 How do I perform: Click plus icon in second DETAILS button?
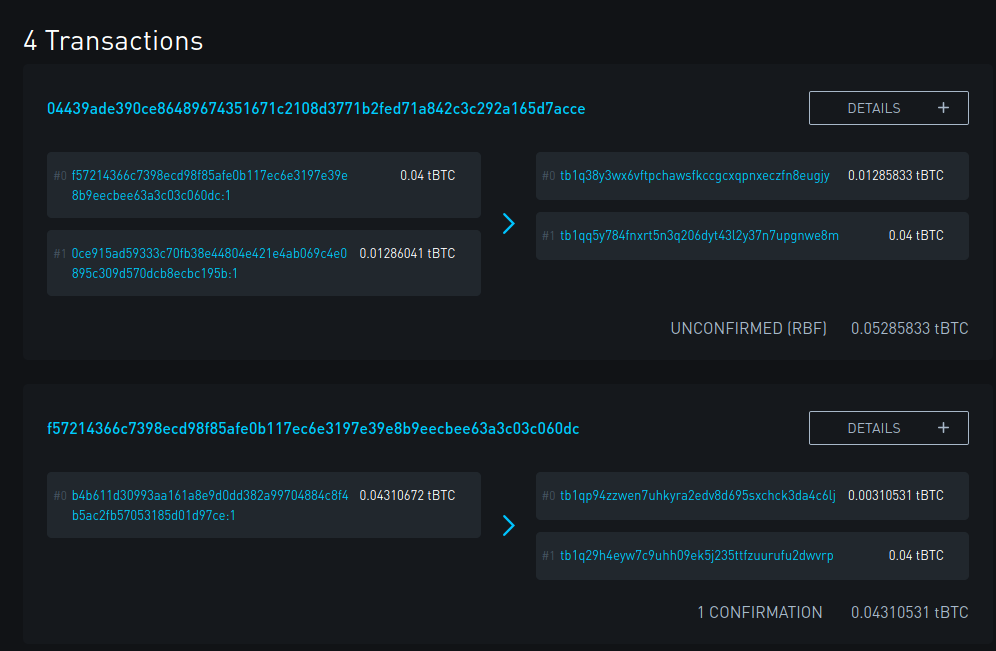coord(943,428)
